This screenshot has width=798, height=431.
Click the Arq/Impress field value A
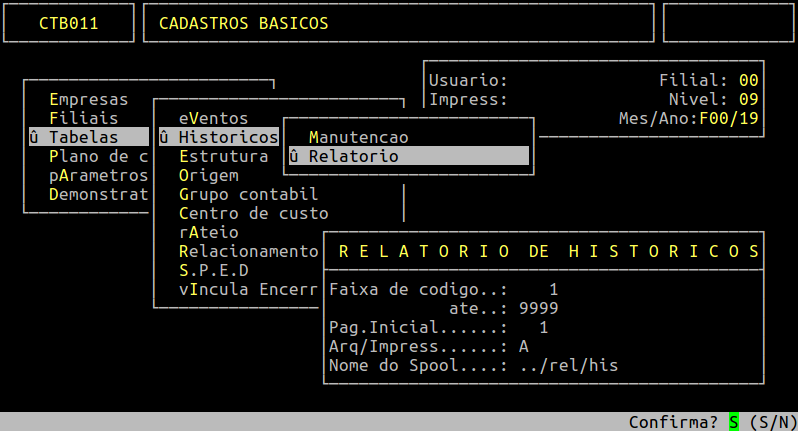(x=523, y=346)
